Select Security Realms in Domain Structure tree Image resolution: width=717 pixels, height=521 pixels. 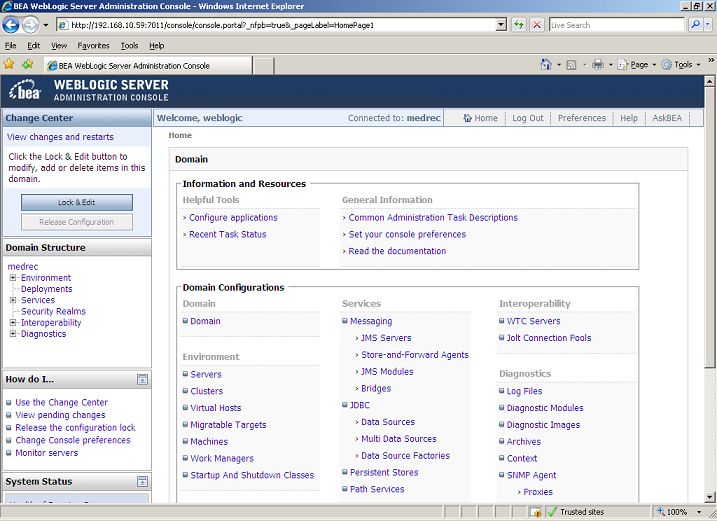pyautogui.click(x=54, y=312)
